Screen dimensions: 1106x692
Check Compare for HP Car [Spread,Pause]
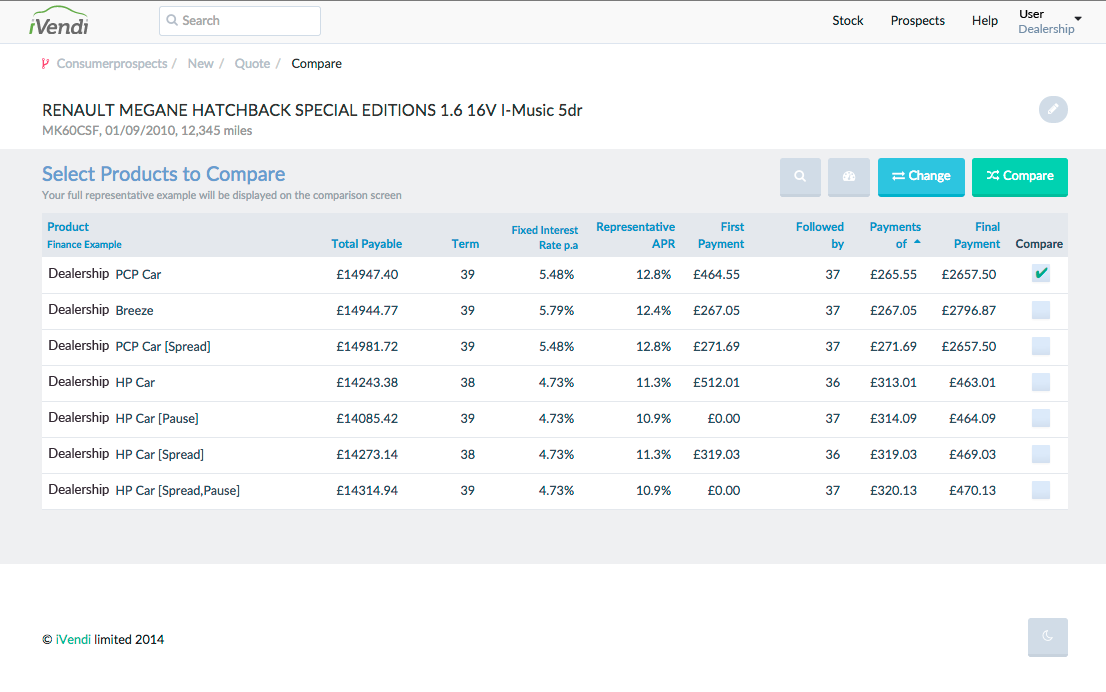pyautogui.click(x=1040, y=490)
